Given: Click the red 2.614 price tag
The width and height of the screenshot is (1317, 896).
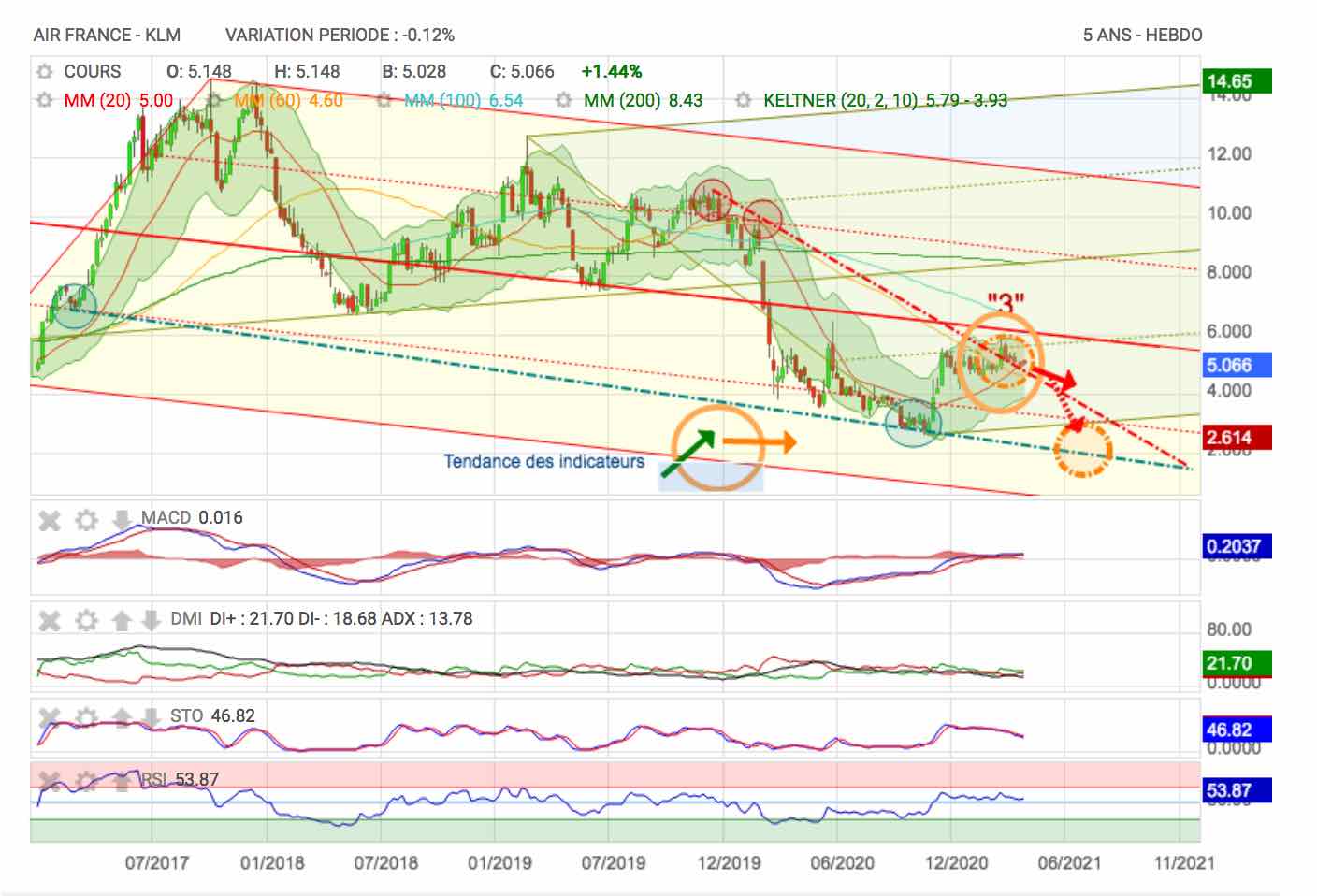Looking at the screenshot, I should point(1236,438).
